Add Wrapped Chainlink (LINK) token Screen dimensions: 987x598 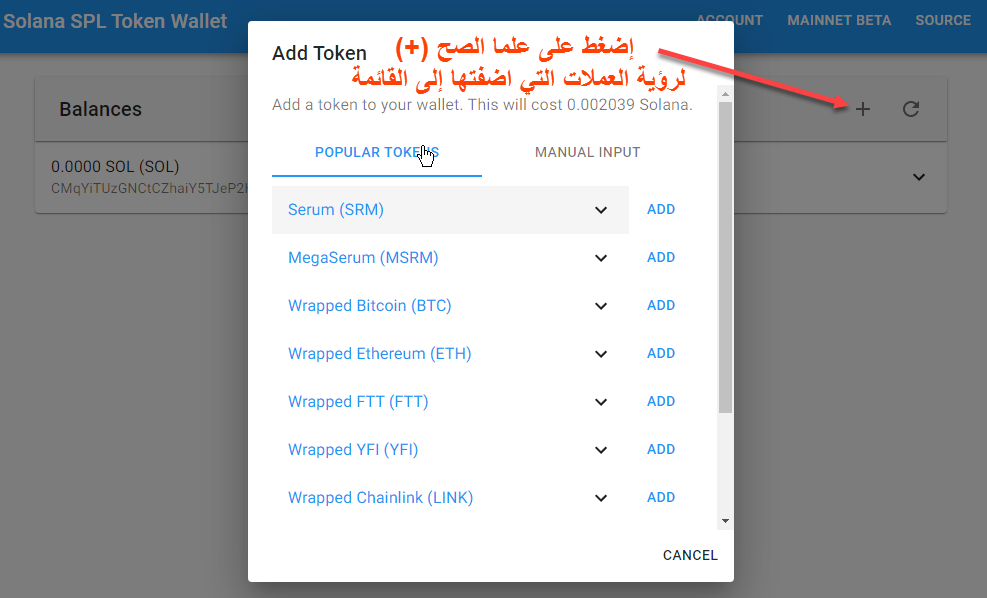[x=661, y=497]
